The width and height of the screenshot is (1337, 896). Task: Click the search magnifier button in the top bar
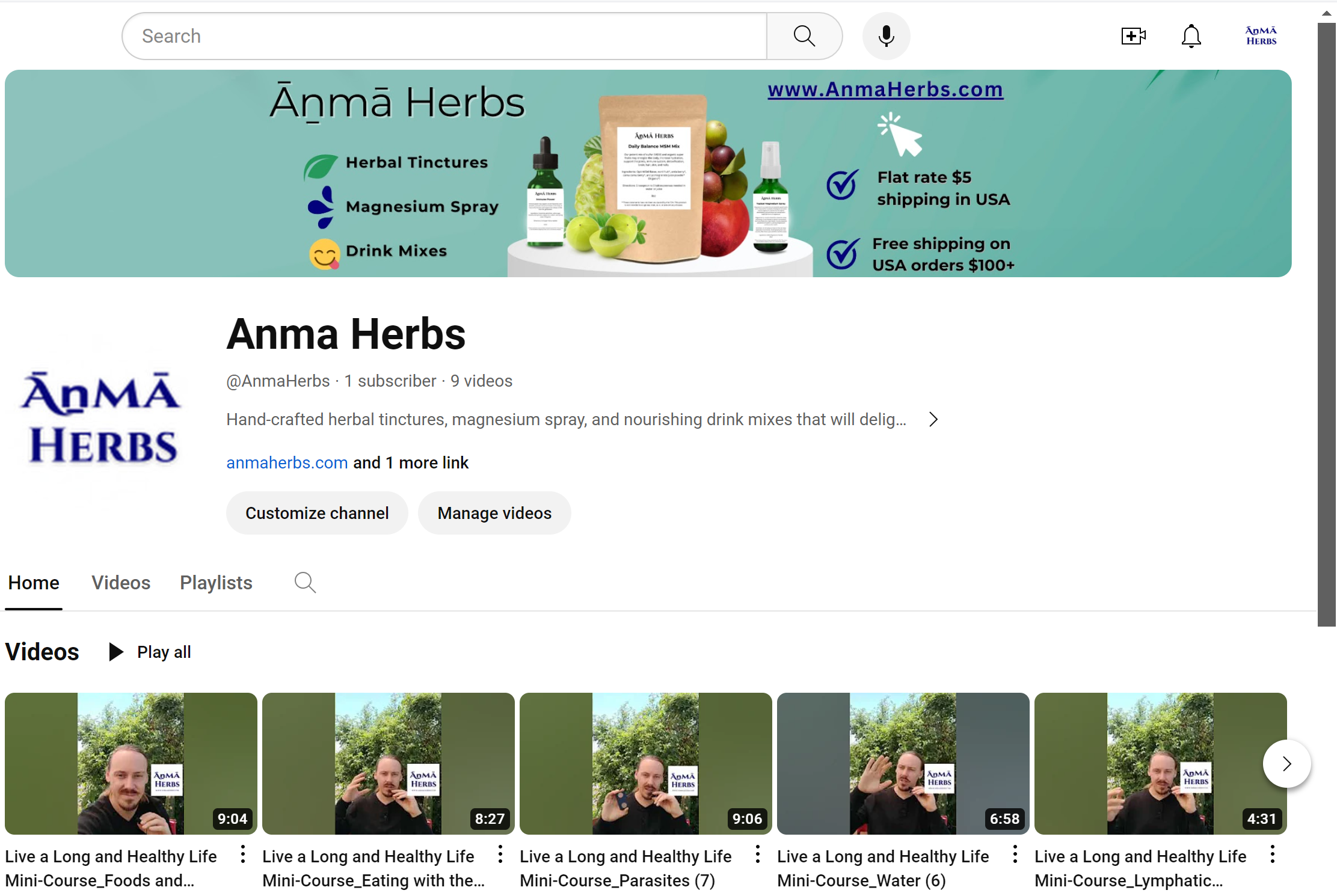804,36
